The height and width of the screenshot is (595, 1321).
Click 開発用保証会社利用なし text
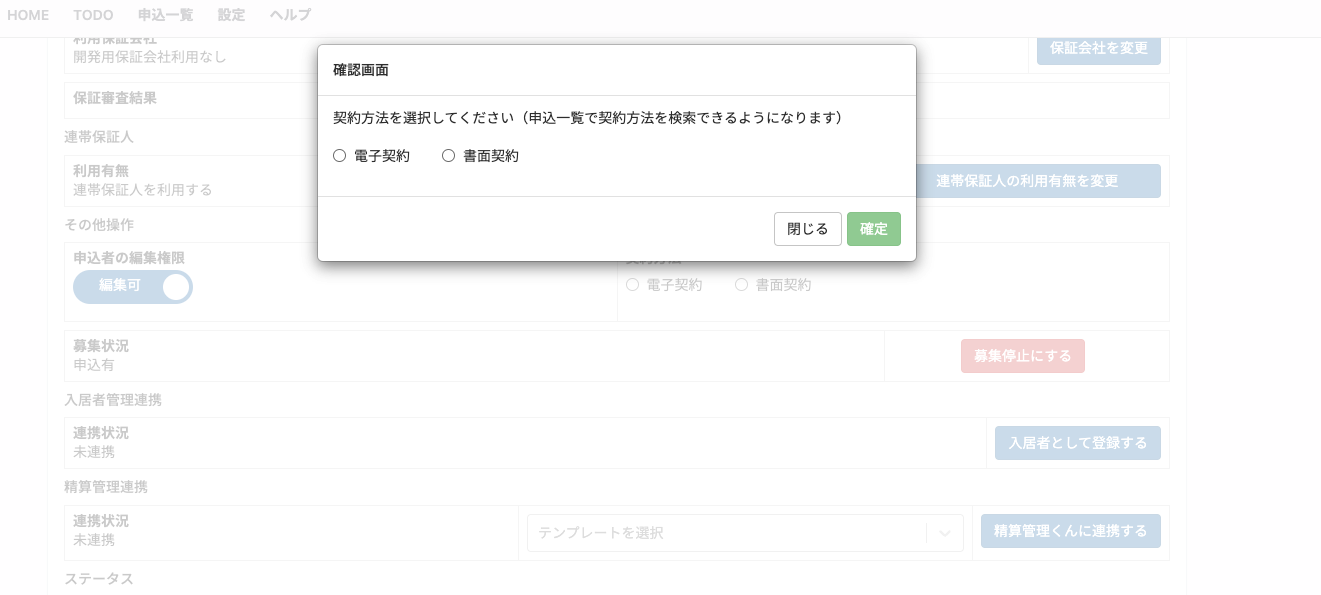tap(150, 57)
